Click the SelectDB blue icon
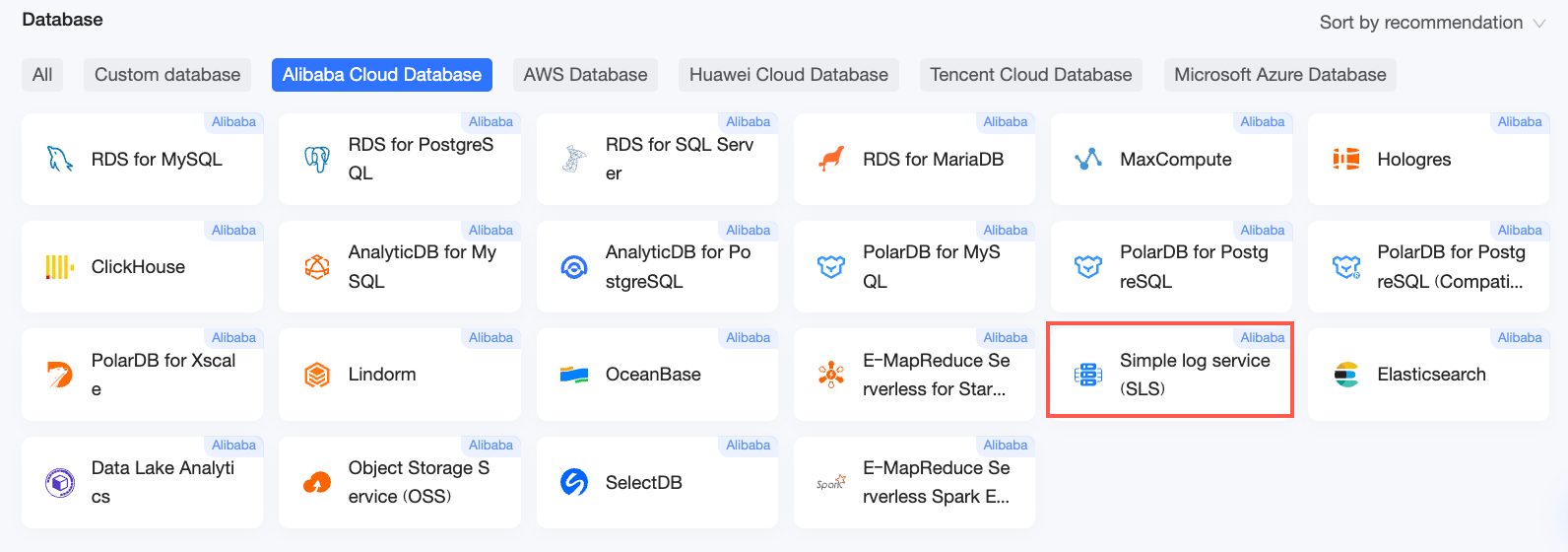The image size is (1568, 552). pyautogui.click(x=574, y=482)
